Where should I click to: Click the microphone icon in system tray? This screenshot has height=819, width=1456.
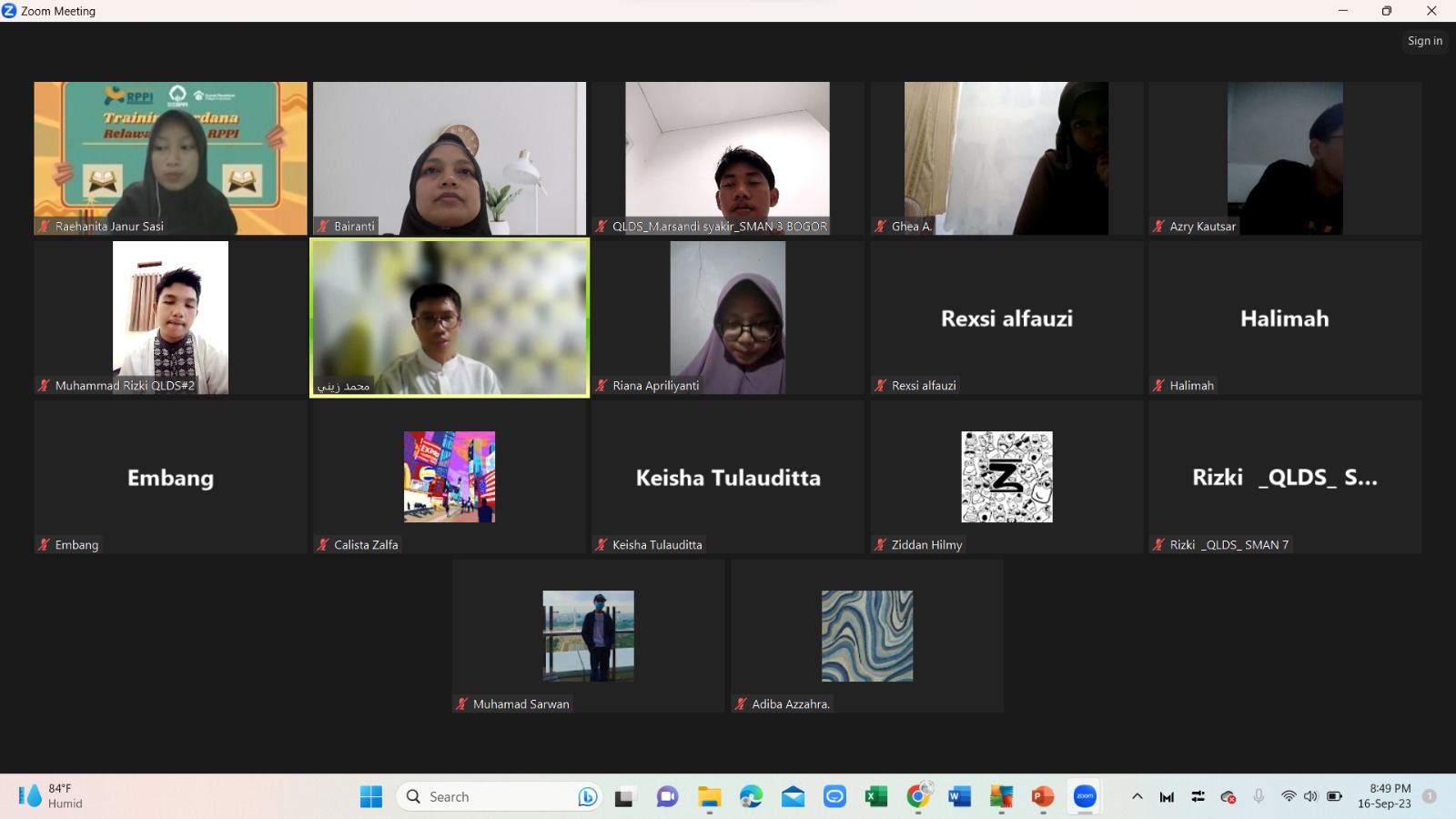1259,796
